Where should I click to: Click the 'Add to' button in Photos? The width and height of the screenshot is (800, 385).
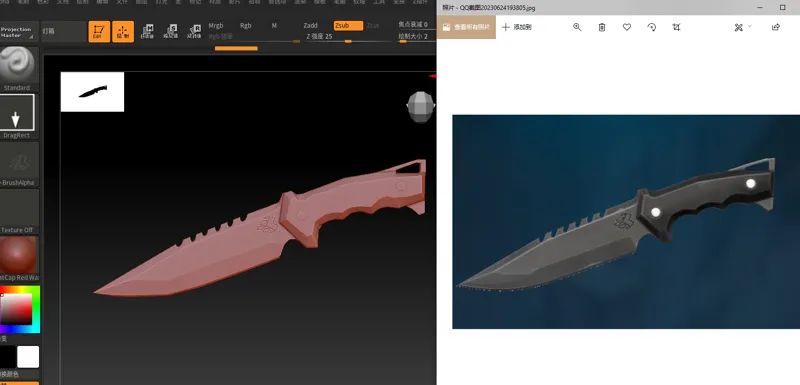[x=516, y=27]
